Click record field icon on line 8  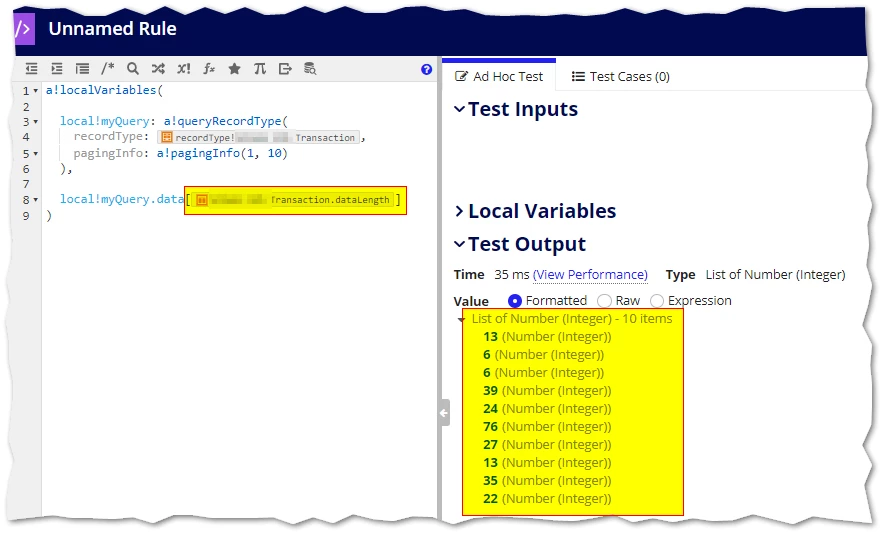click(x=201, y=200)
